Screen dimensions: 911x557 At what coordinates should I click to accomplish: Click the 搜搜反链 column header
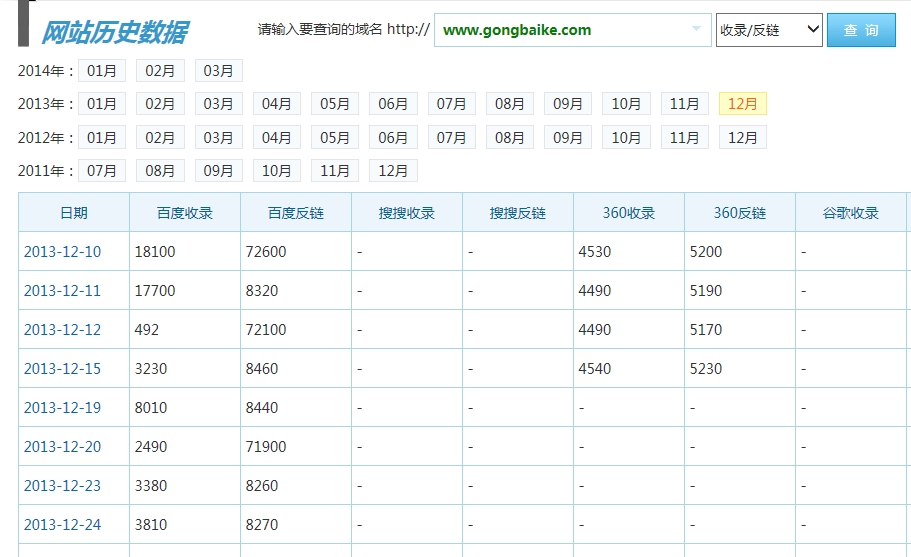(x=518, y=213)
